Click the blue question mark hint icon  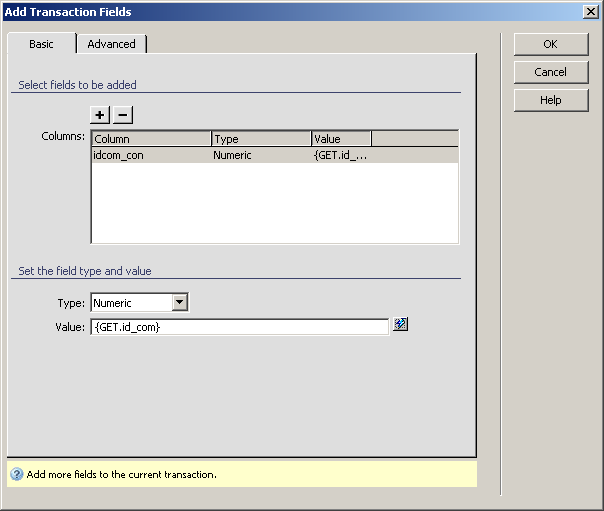point(17,474)
